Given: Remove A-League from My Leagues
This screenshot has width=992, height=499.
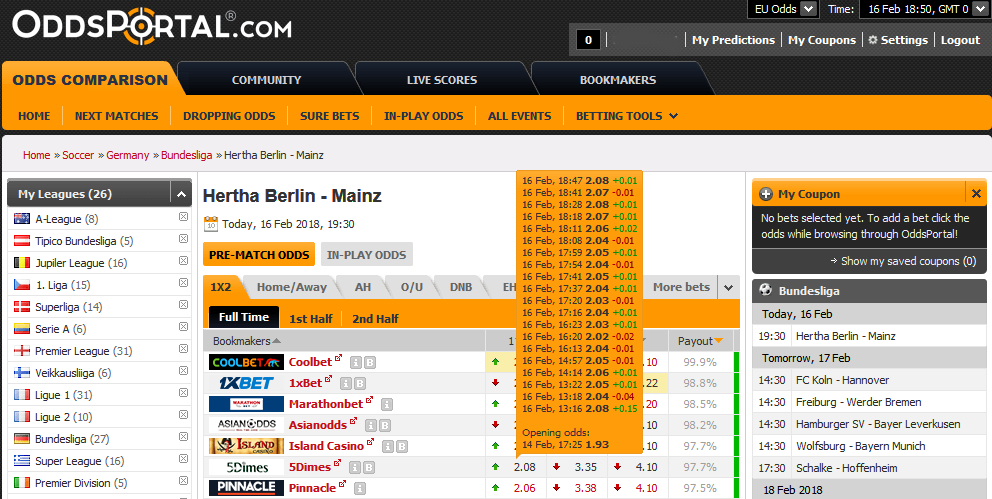Looking at the screenshot, I should pos(183,217).
